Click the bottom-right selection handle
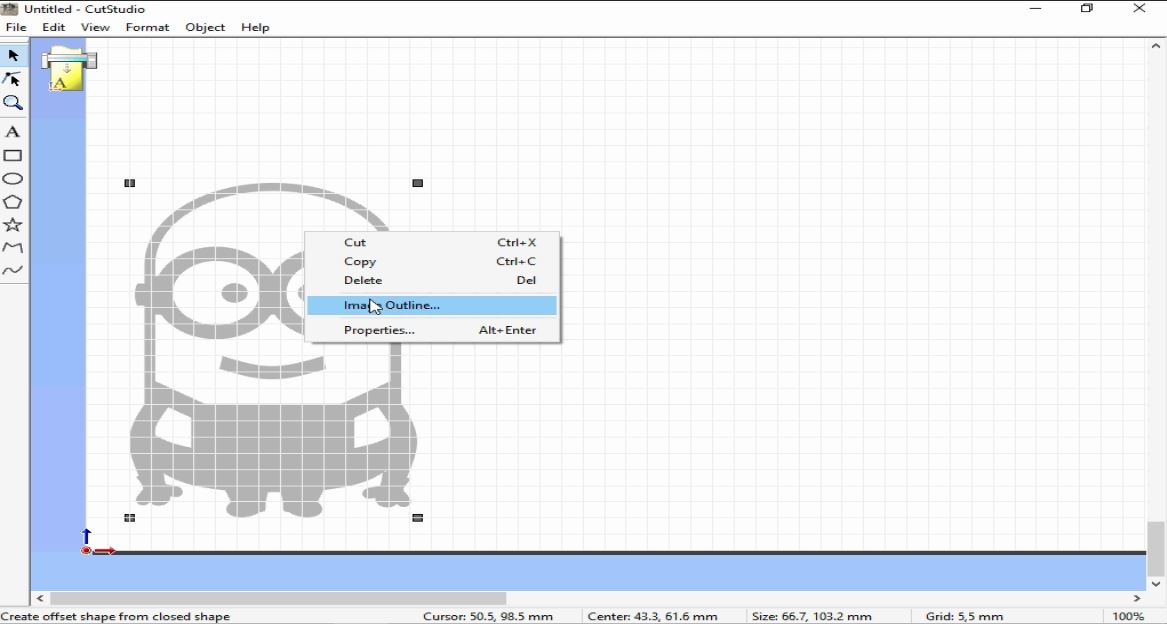Viewport: 1167px width, 624px height. [418, 518]
